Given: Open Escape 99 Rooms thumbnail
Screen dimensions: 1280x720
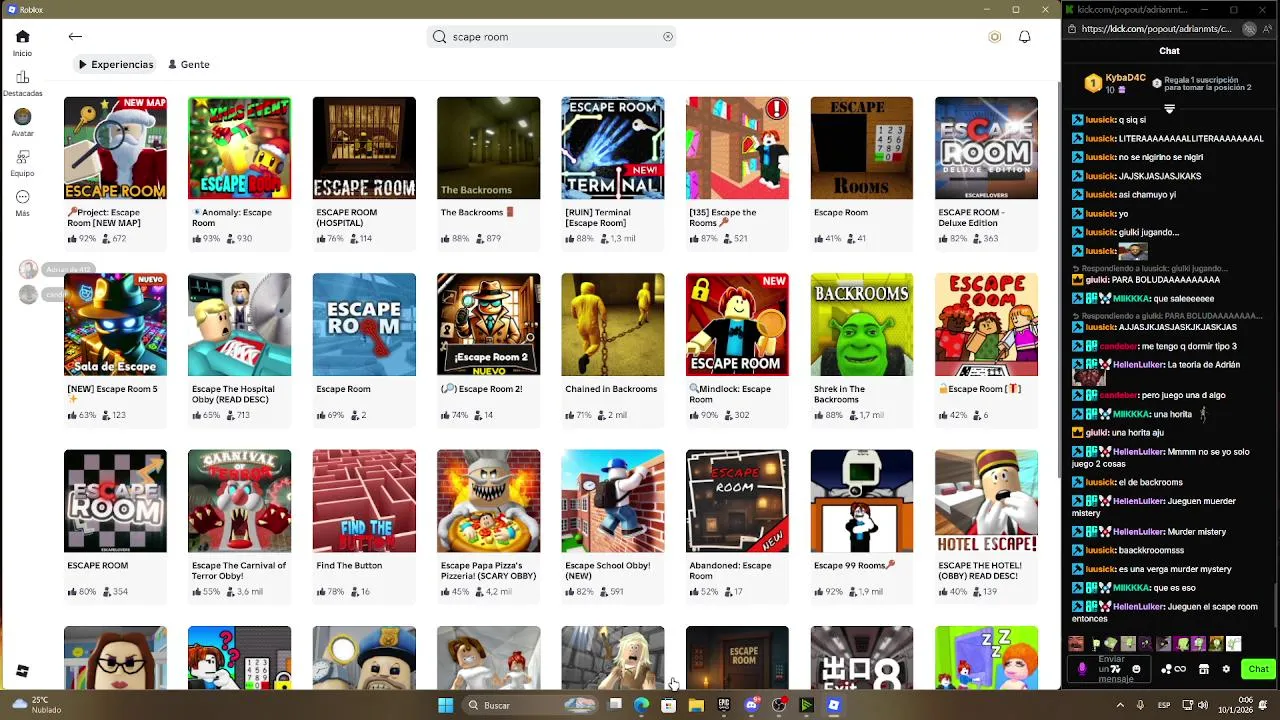Looking at the screenshot, I should 862,501.
